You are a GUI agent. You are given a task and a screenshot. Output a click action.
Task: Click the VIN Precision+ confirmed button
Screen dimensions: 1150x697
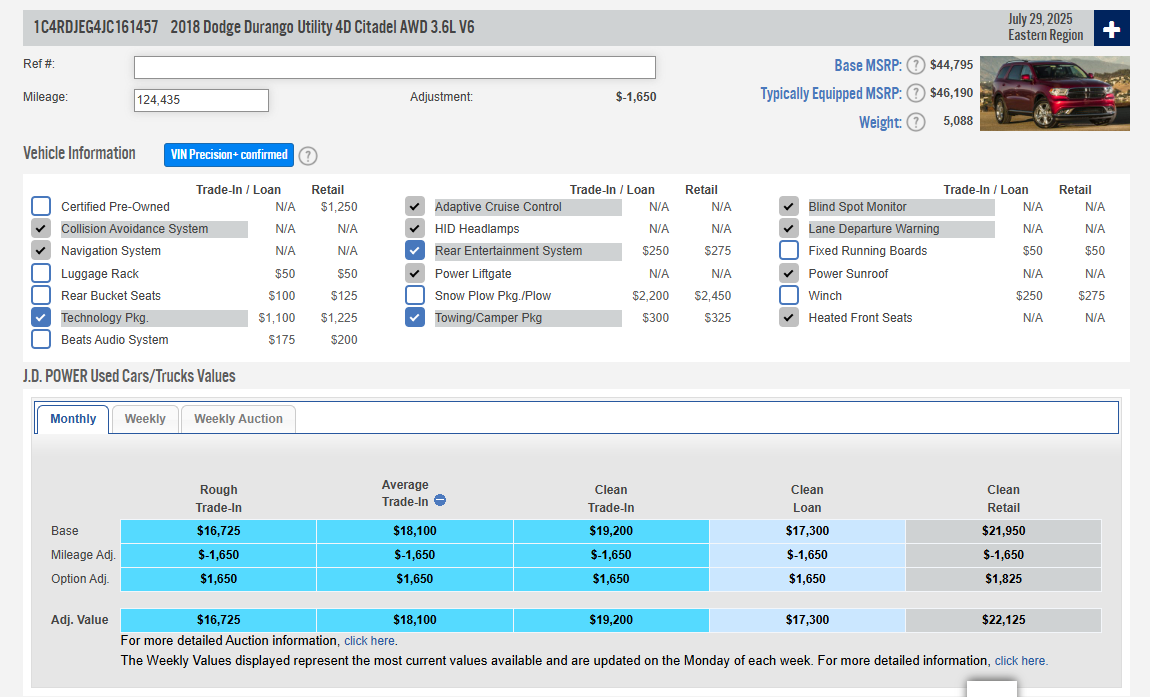coord(229,155)
